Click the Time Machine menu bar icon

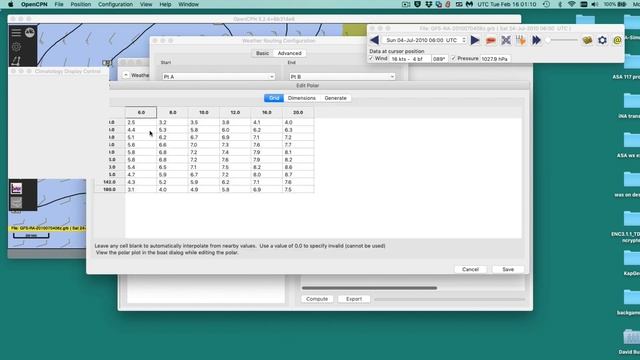(x=546, y=4)
